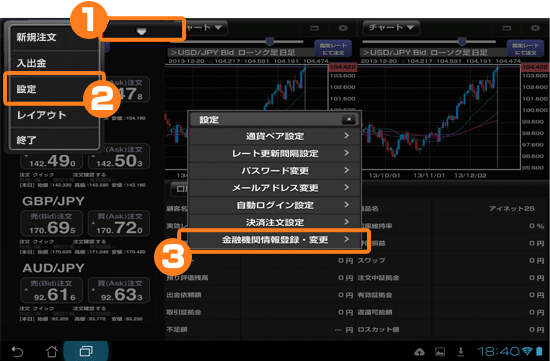Tap 指定レートにて注文 on right chart

(525, 48)
